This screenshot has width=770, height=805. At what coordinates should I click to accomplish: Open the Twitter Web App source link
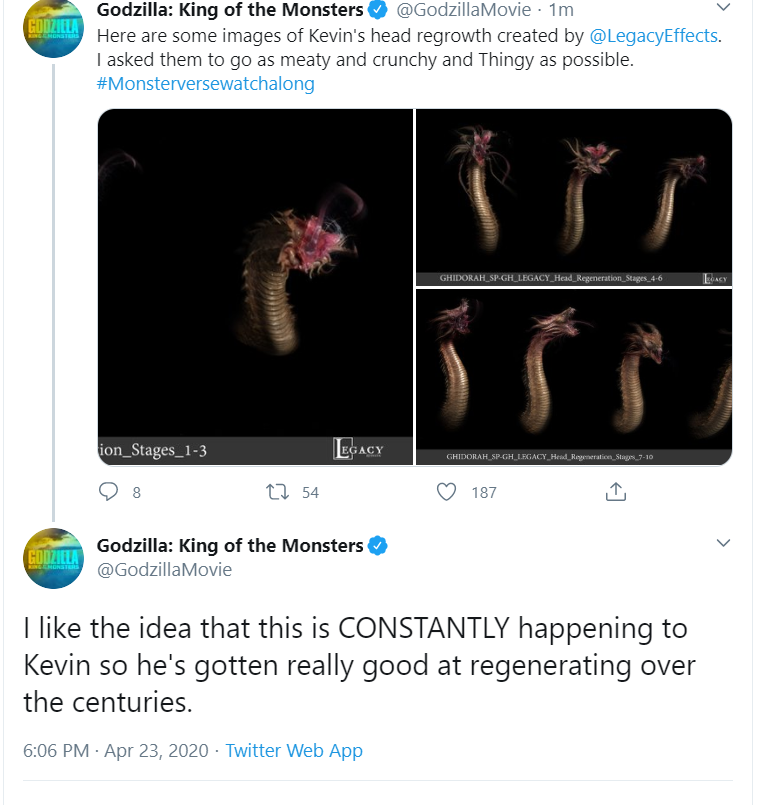point(294,751)
